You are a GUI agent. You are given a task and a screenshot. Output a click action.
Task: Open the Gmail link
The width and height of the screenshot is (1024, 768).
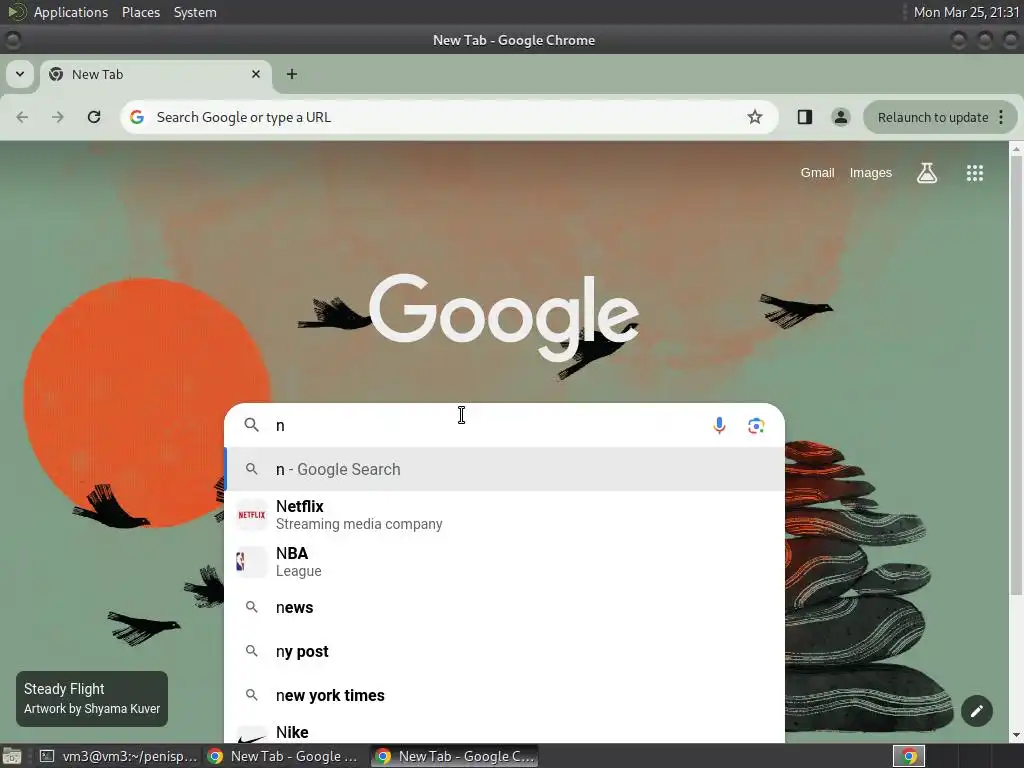(x=818, y=173)
